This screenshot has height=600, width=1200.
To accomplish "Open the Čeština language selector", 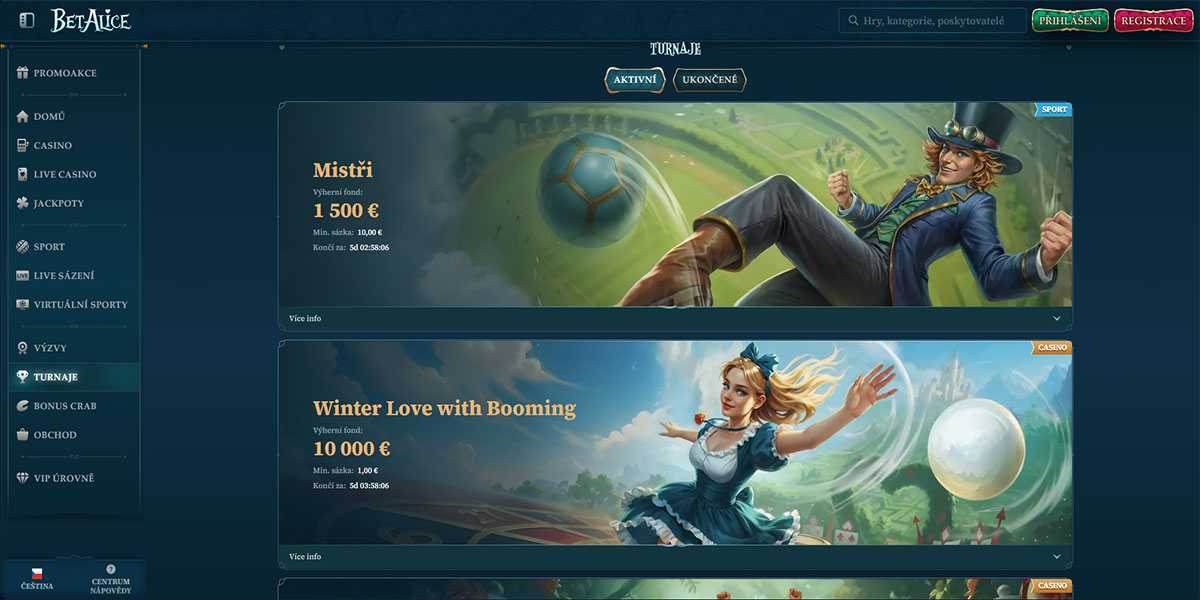I will pos(37,579).
